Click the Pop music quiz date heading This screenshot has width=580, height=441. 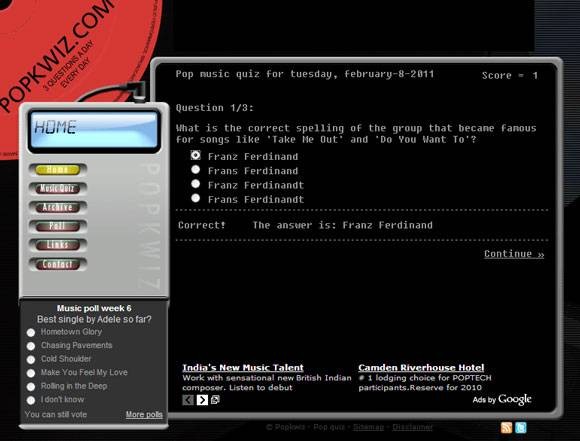(305, 74)
